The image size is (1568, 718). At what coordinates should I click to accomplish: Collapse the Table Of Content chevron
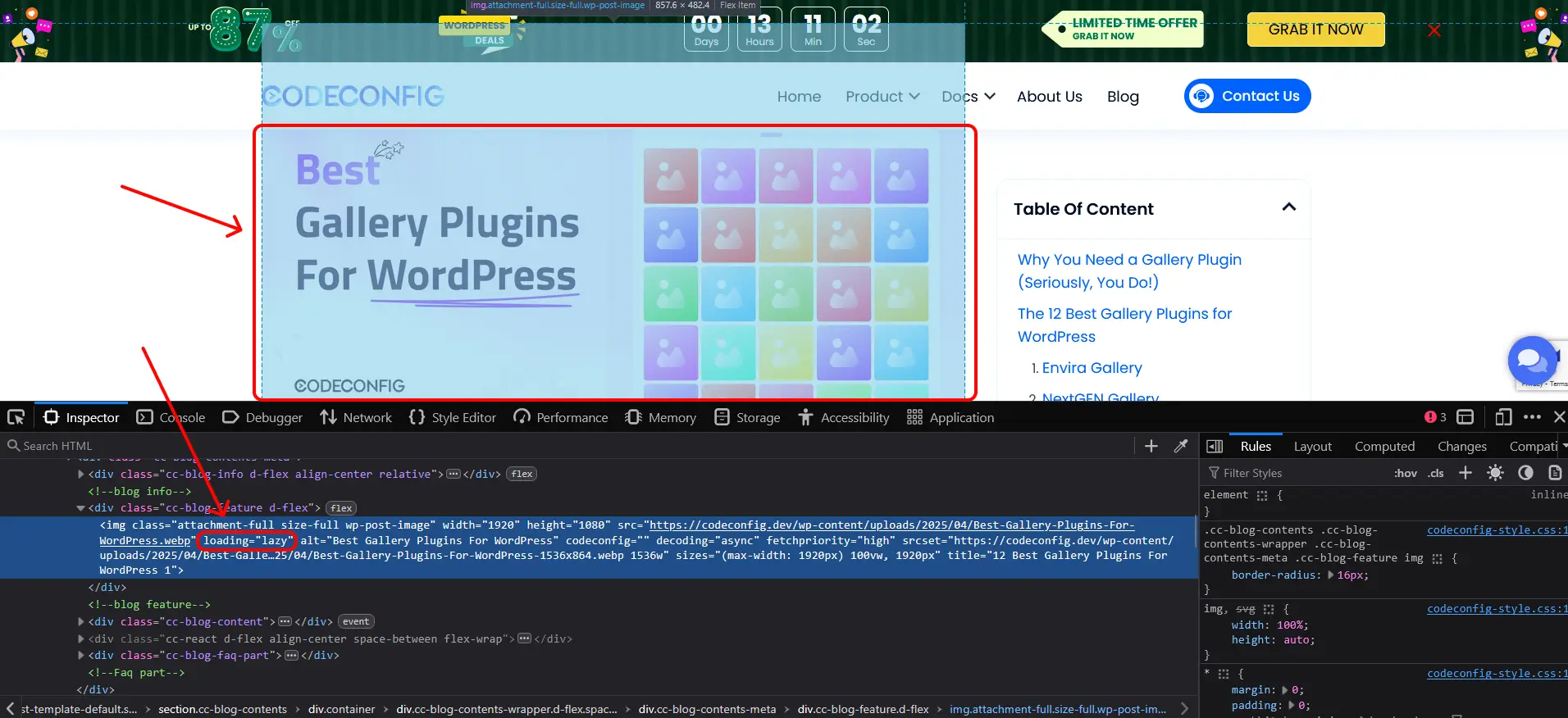pos(1288,207)
